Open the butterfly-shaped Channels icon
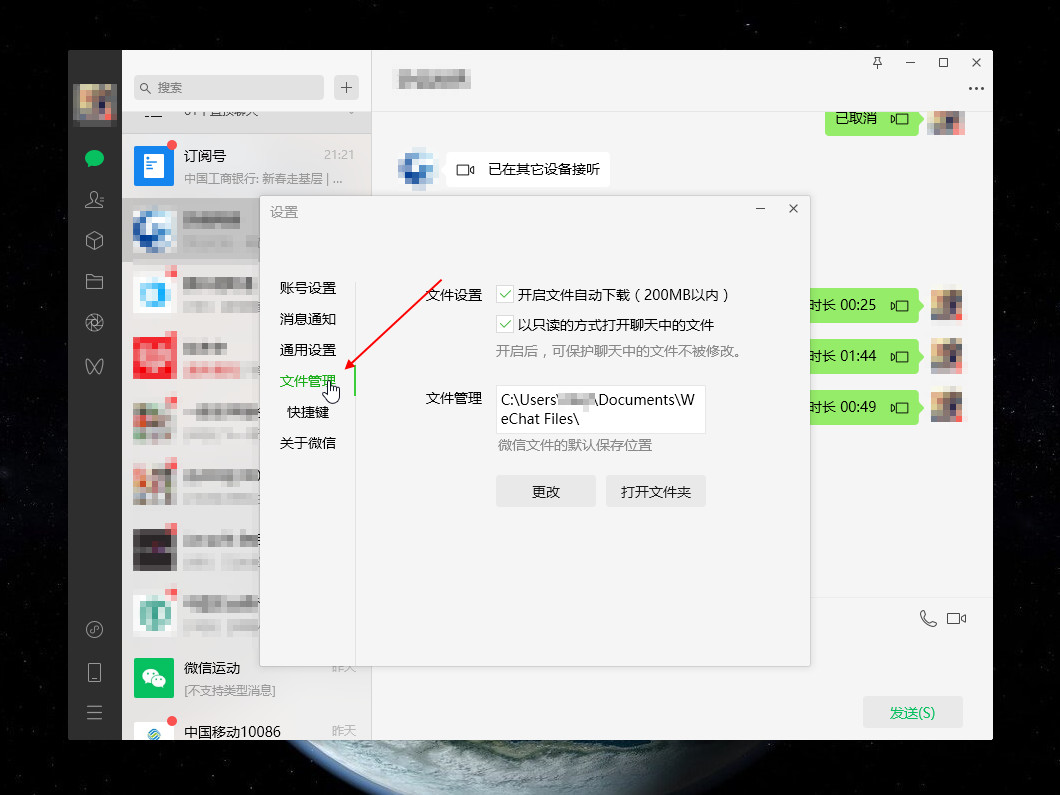Screen dimensions: 1060x795 tap(94, 366)
